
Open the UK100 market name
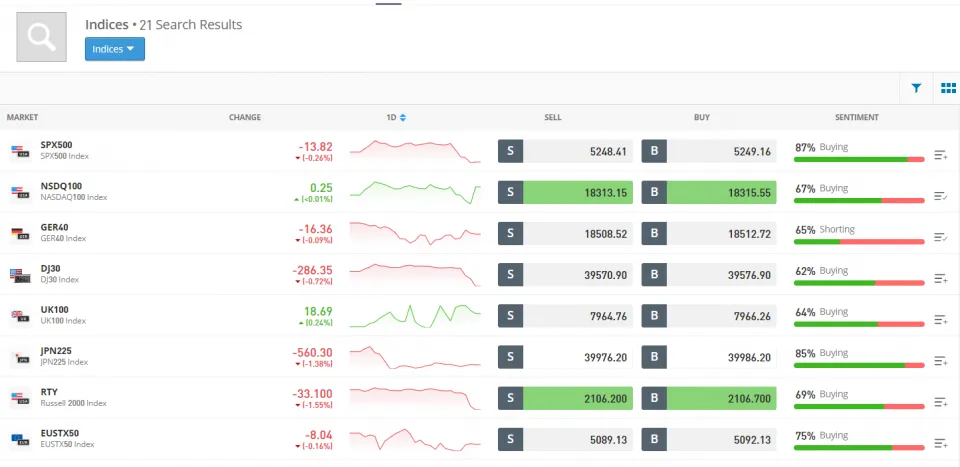[x=54, y=310]
